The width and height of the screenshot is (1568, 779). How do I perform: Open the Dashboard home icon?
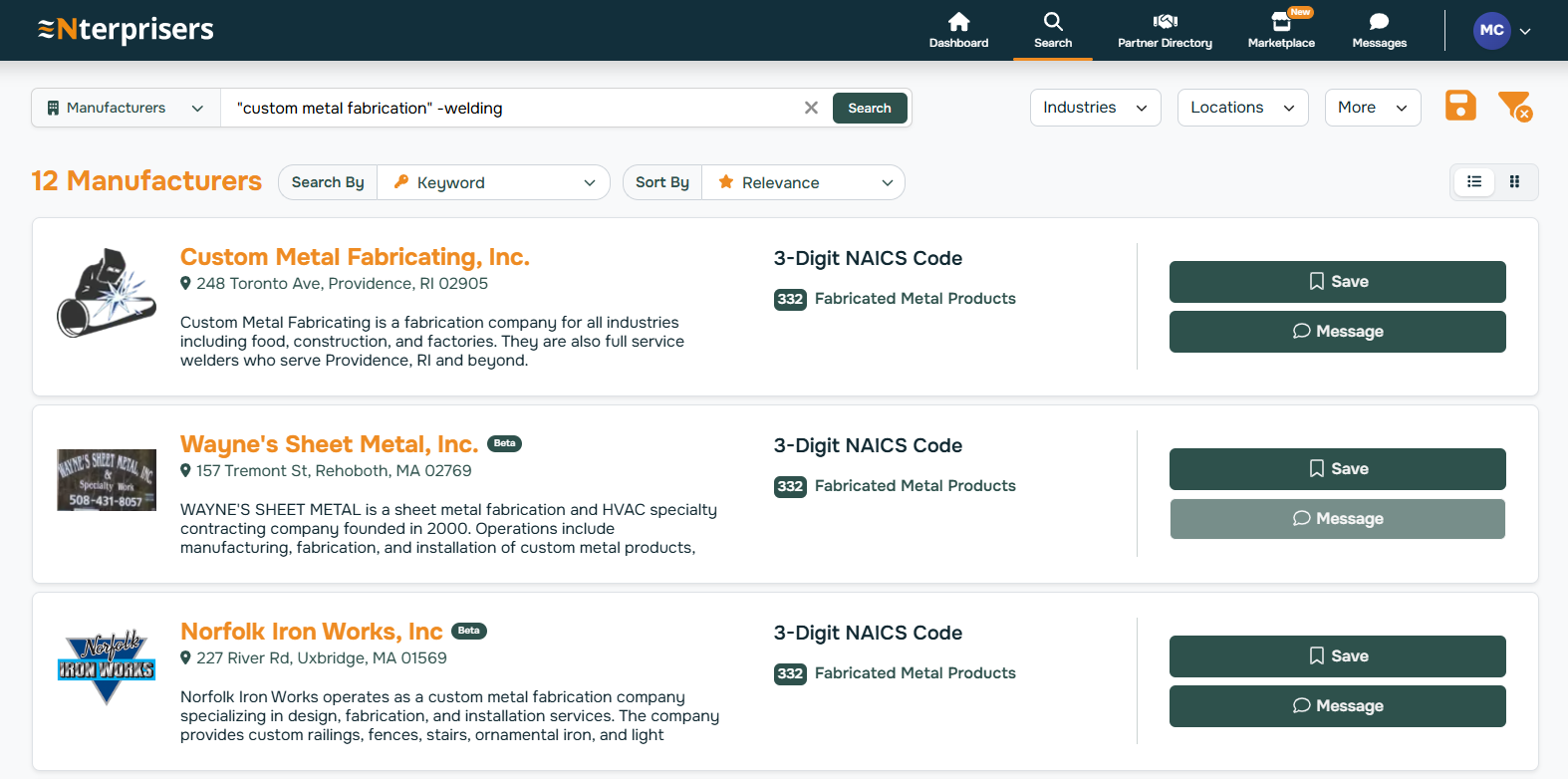point(958,23)
